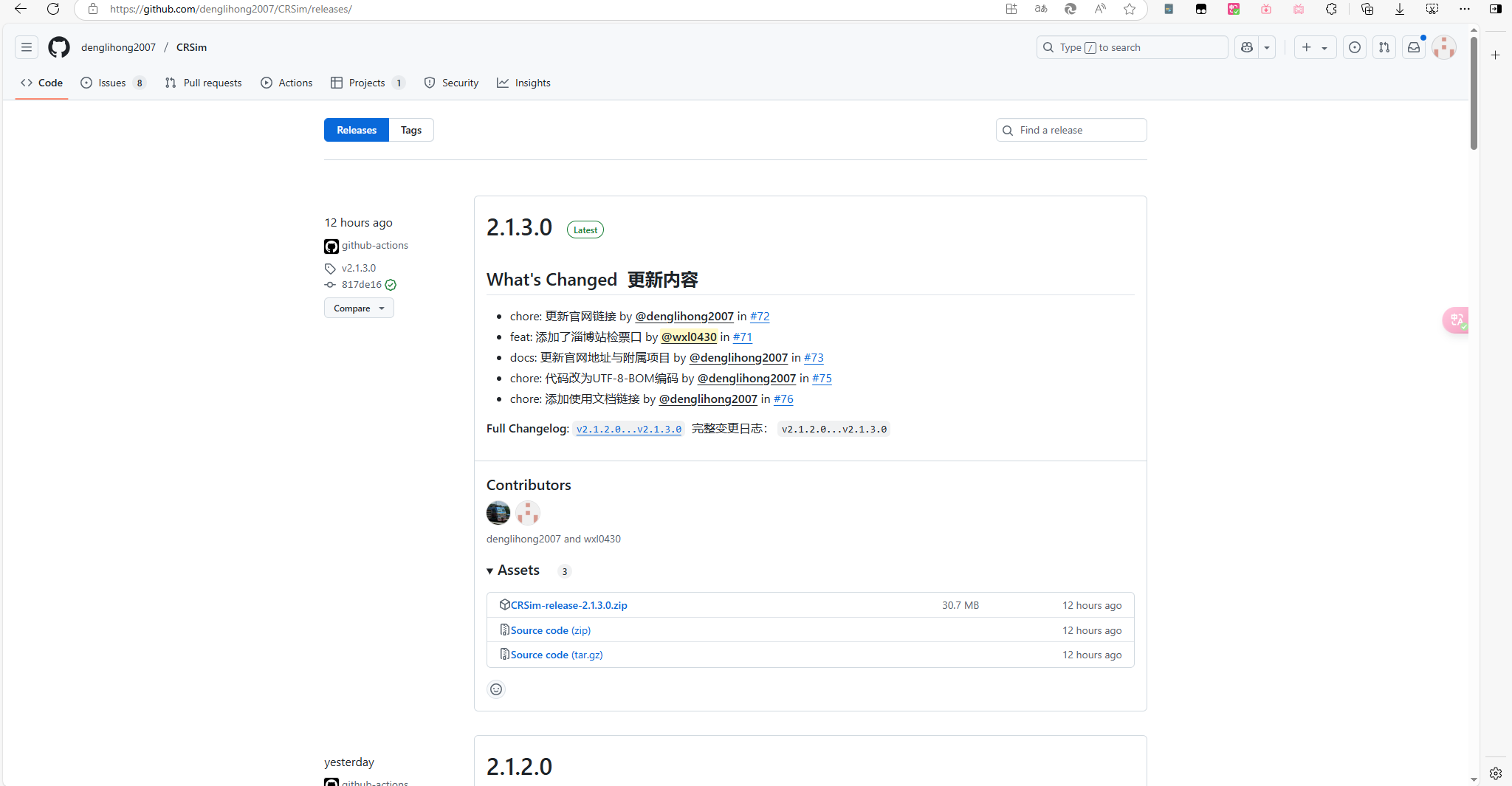The height and width of the screenshot is (786, 1512).
Task: Refresh the page with browser reload
Action: click(x=53, y=9)
